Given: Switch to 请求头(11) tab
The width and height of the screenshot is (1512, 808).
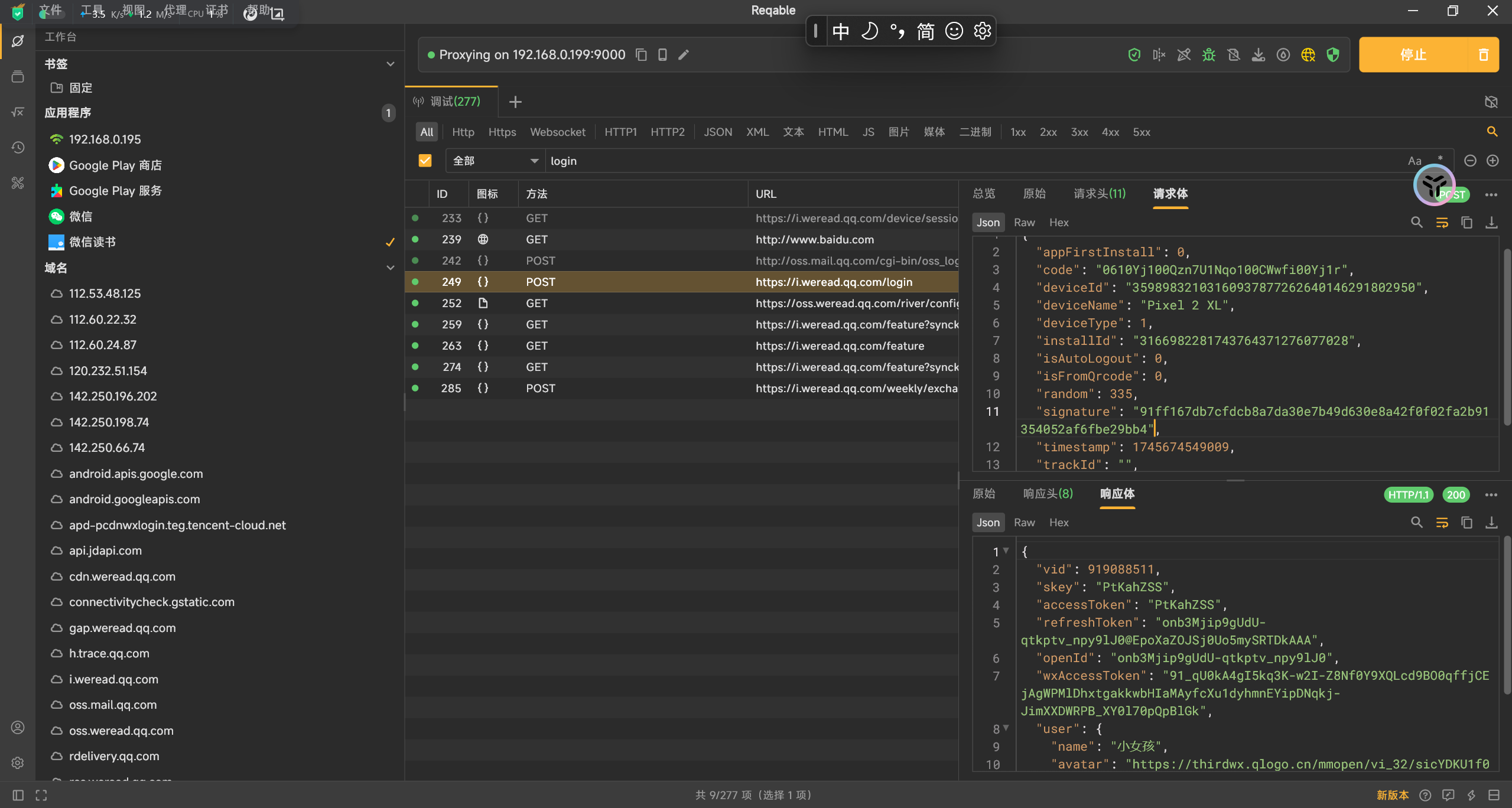Looking at the screenshot, I should [x=1099, y=194].
